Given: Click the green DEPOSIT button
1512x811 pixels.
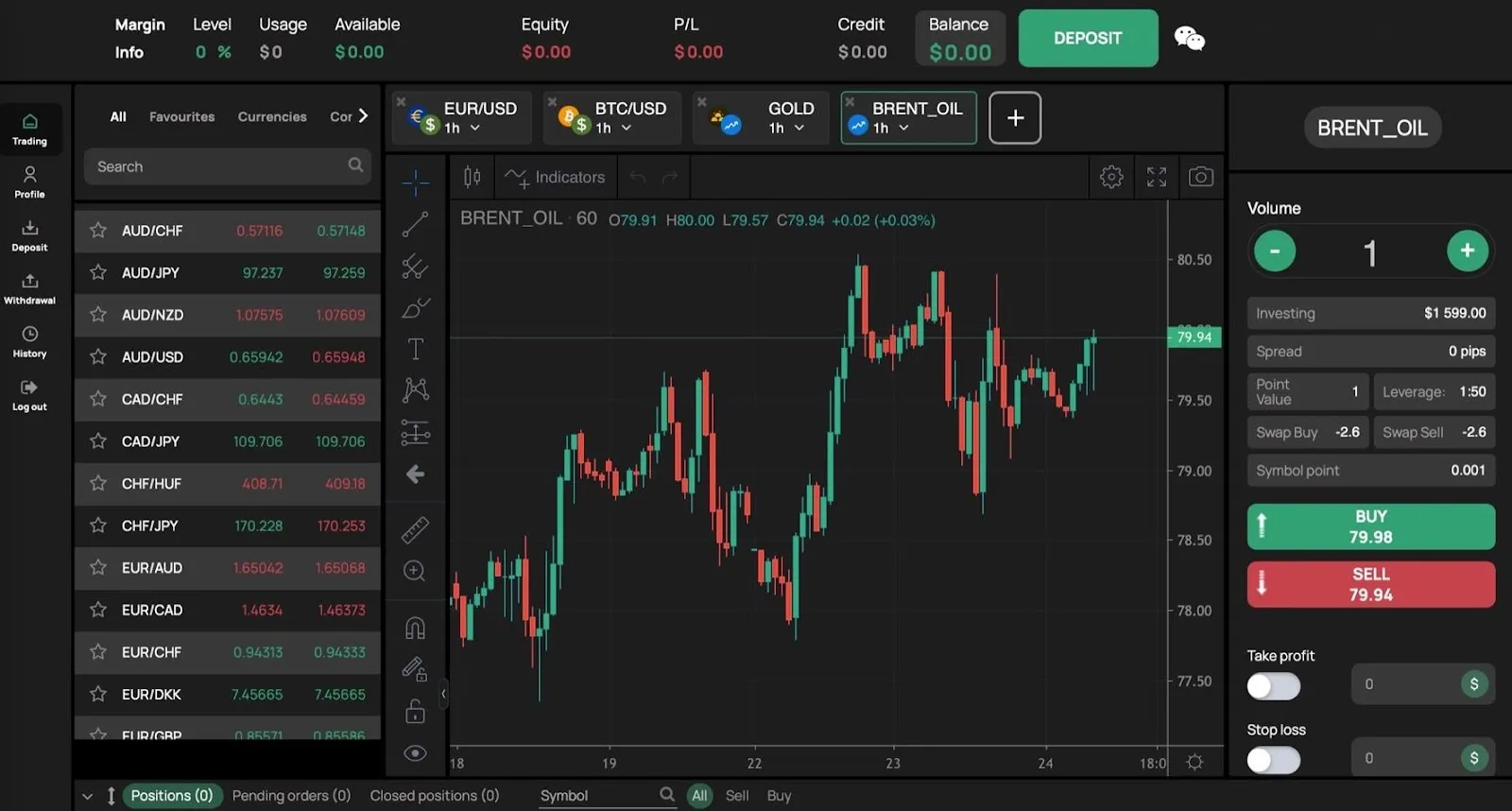Looking at the screenshot, I should (x=1088, y=38).
